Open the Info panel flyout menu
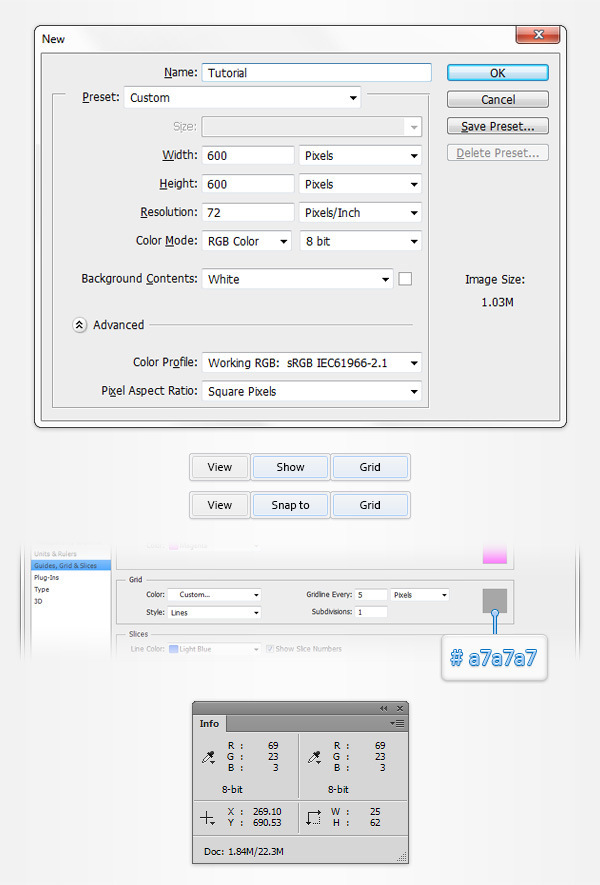The height and width of the screenshot is (885, 600). point(397,723)
